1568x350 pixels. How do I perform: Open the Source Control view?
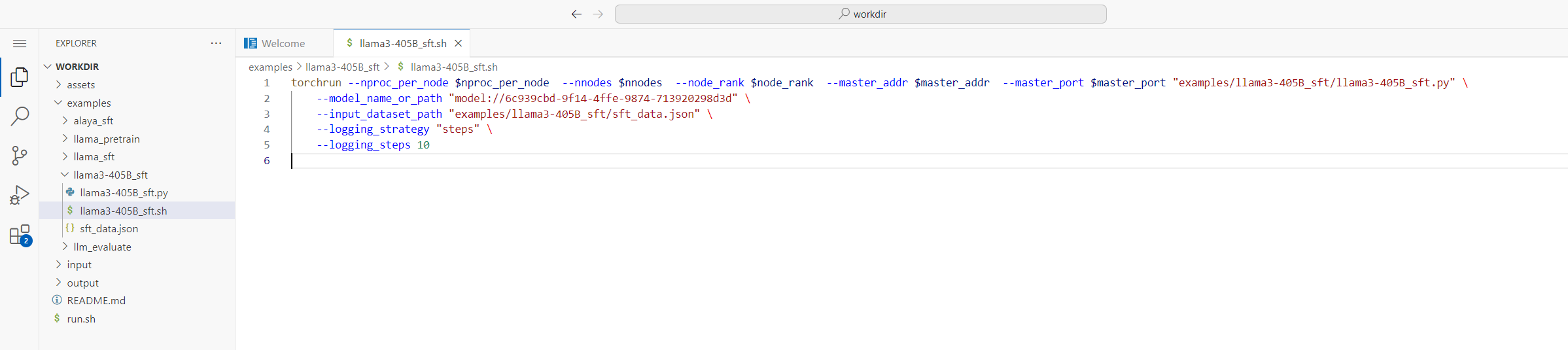[20, 156]
